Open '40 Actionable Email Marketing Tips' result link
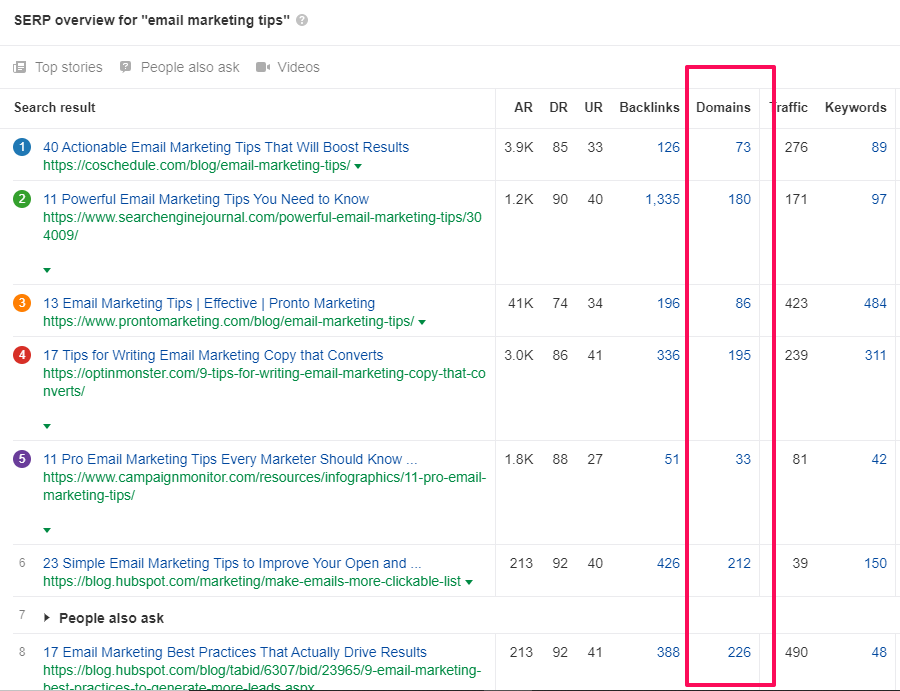 (x=226, y=147)
